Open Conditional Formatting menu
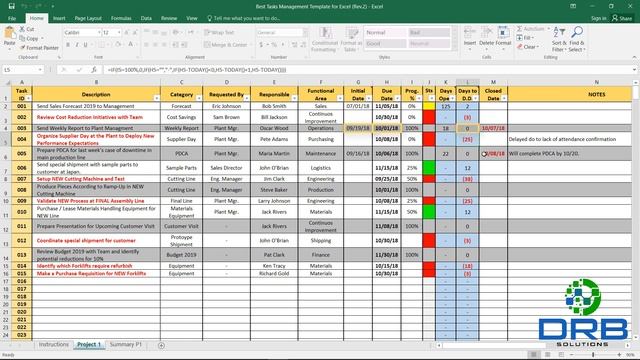This screenshot has height=360, width=640. [325, 39]
